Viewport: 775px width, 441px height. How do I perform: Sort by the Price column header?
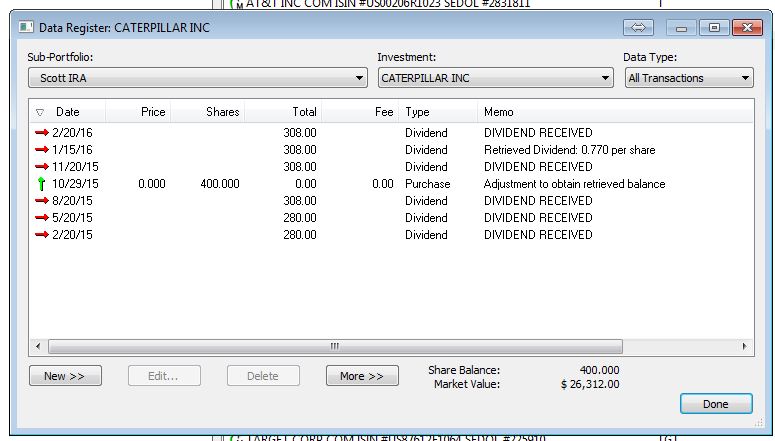click(153, 112)
